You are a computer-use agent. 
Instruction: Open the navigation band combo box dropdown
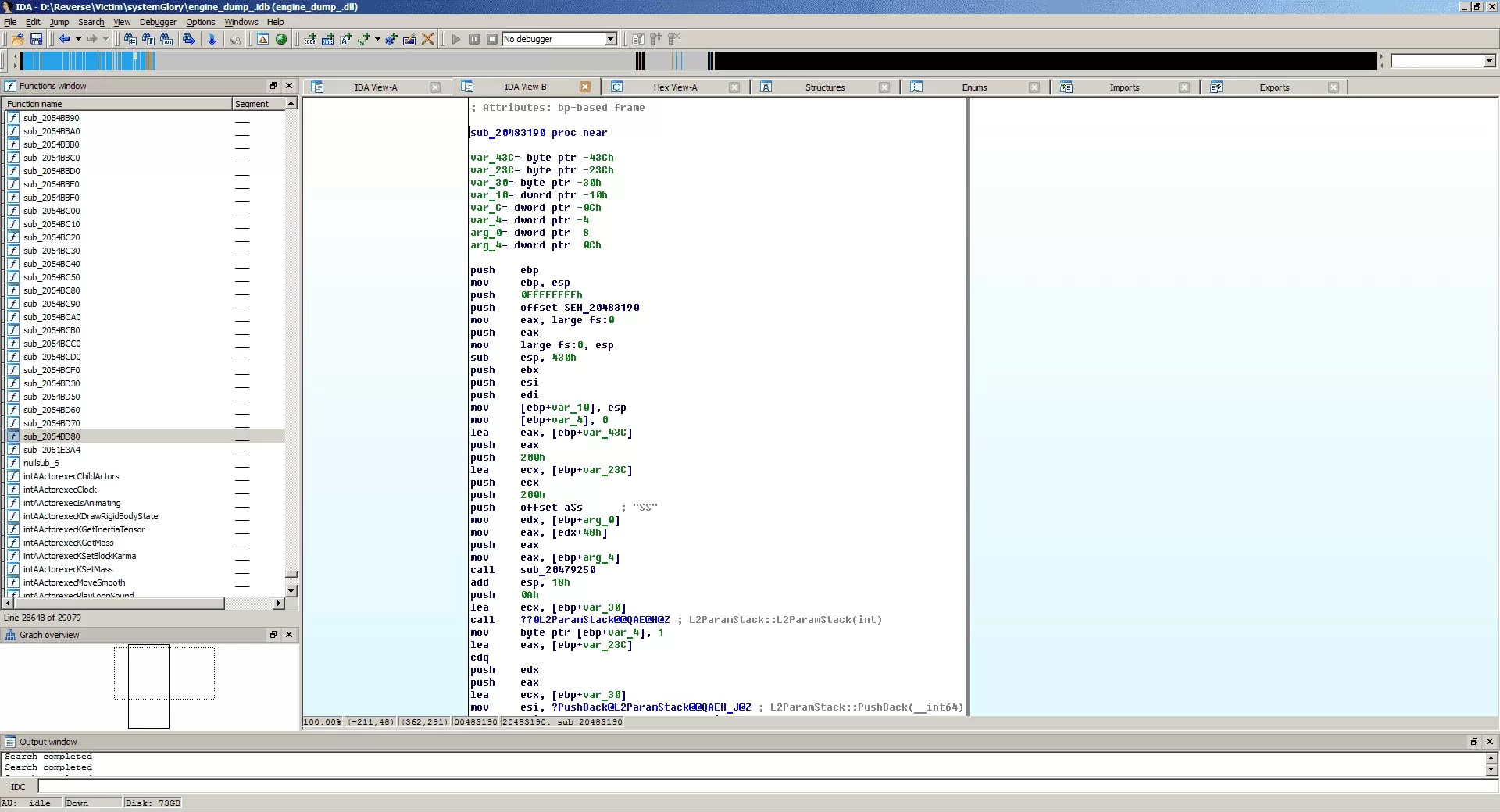(1489, 61)
